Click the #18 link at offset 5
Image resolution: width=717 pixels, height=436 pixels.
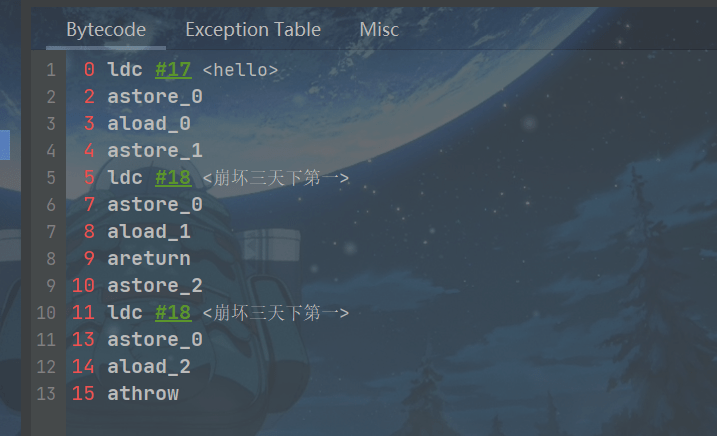tap(173, 178)
